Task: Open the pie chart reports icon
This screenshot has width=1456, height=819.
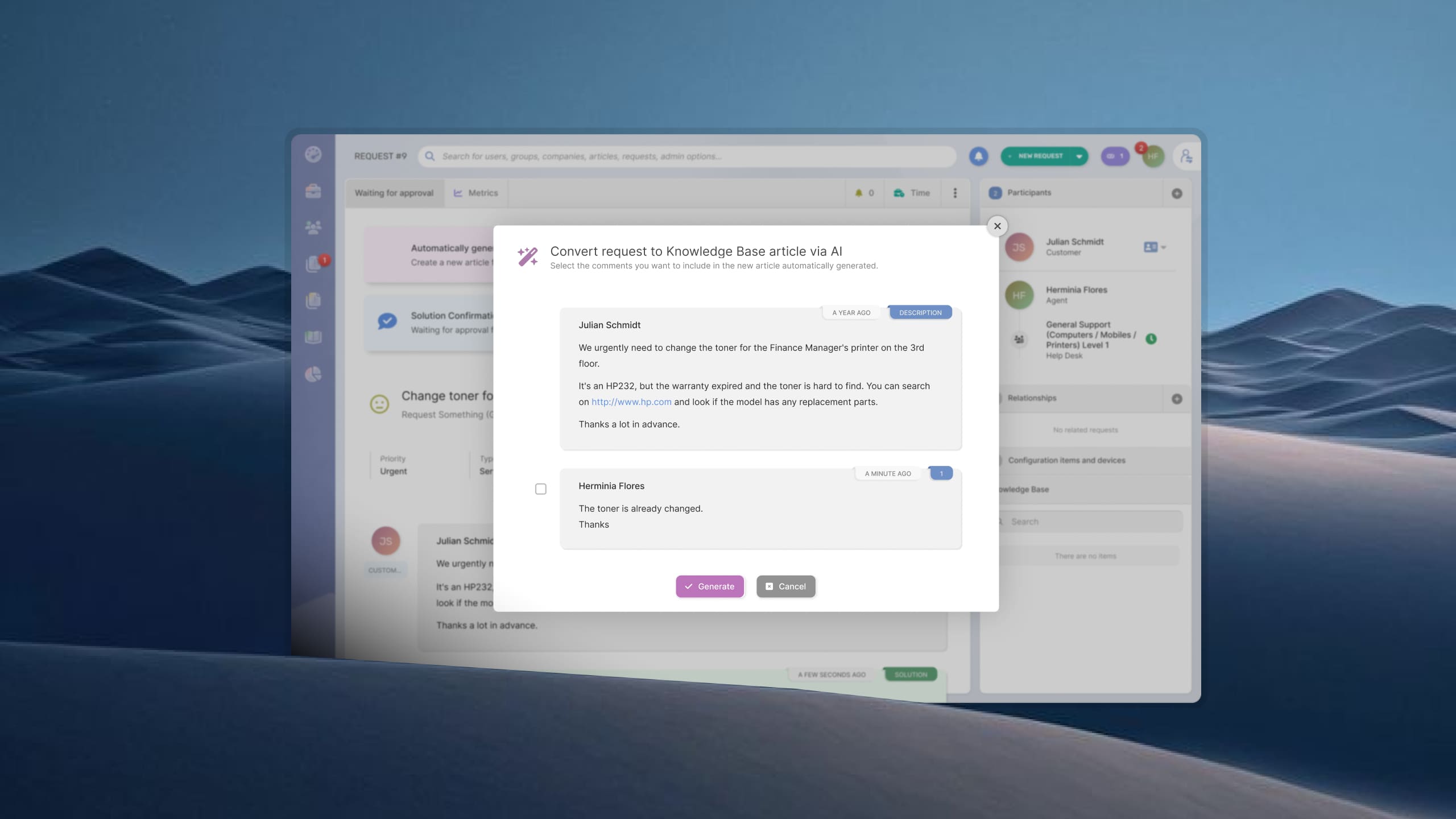Action: click(313, 374)
